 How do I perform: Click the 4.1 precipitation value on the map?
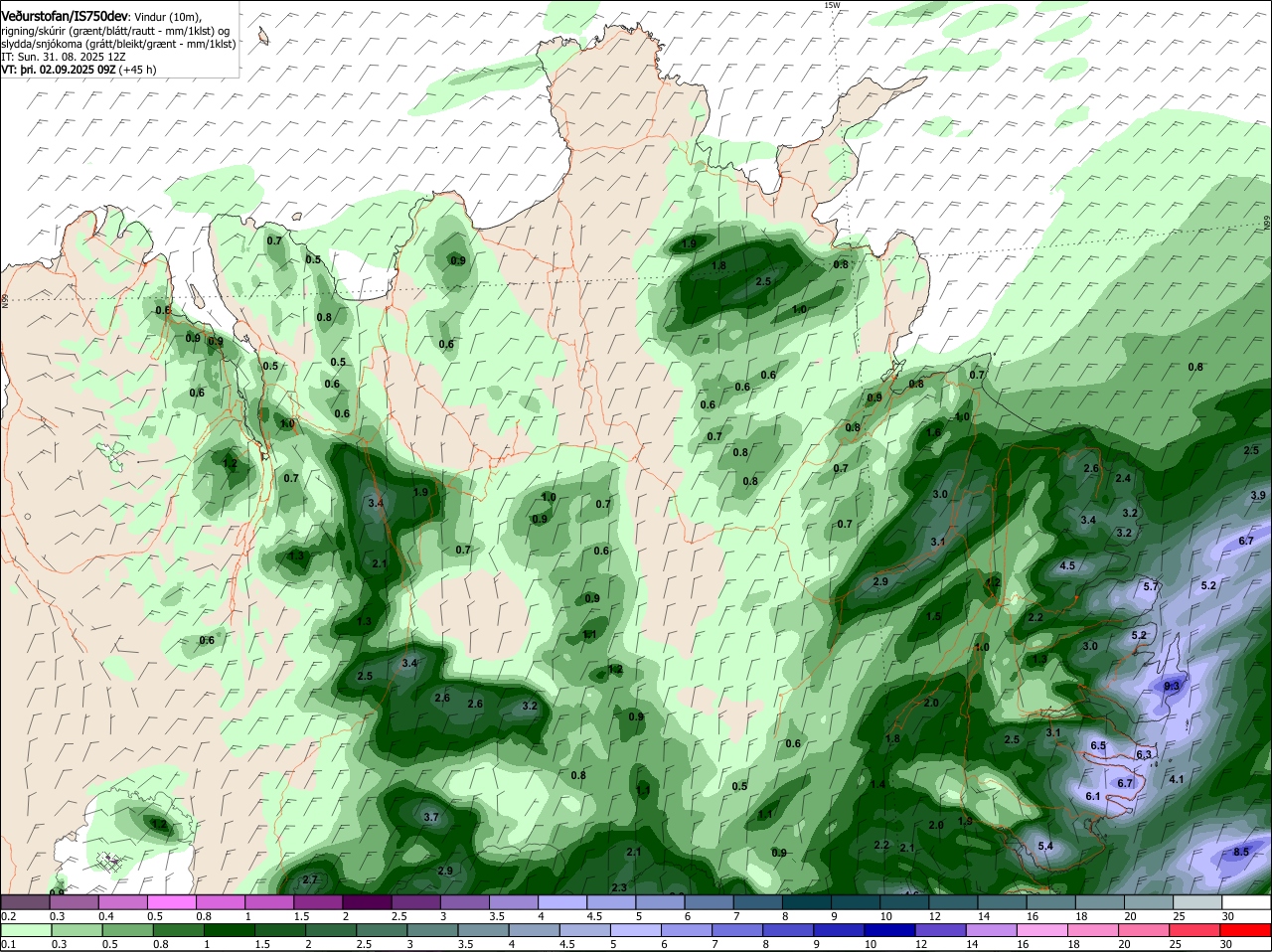(1177, 779)
